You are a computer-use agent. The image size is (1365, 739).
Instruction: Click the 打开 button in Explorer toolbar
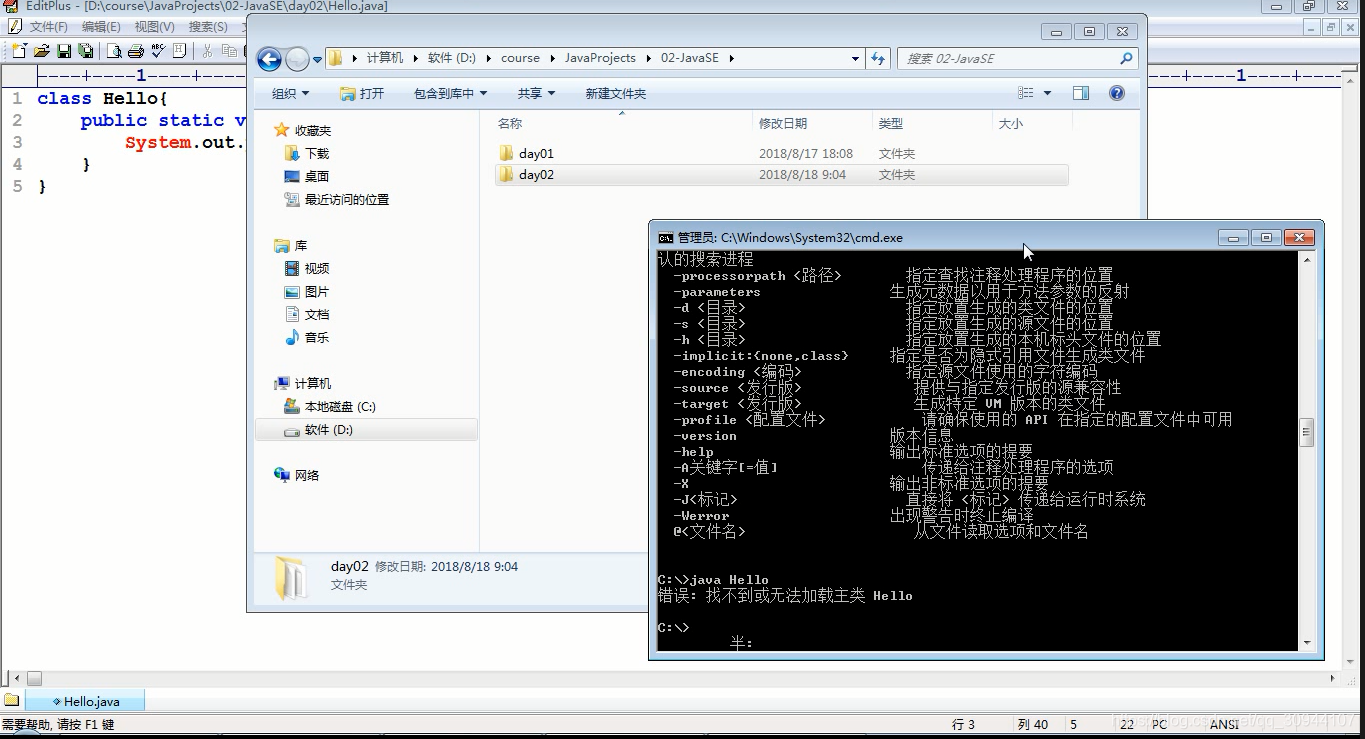(362, 93)
